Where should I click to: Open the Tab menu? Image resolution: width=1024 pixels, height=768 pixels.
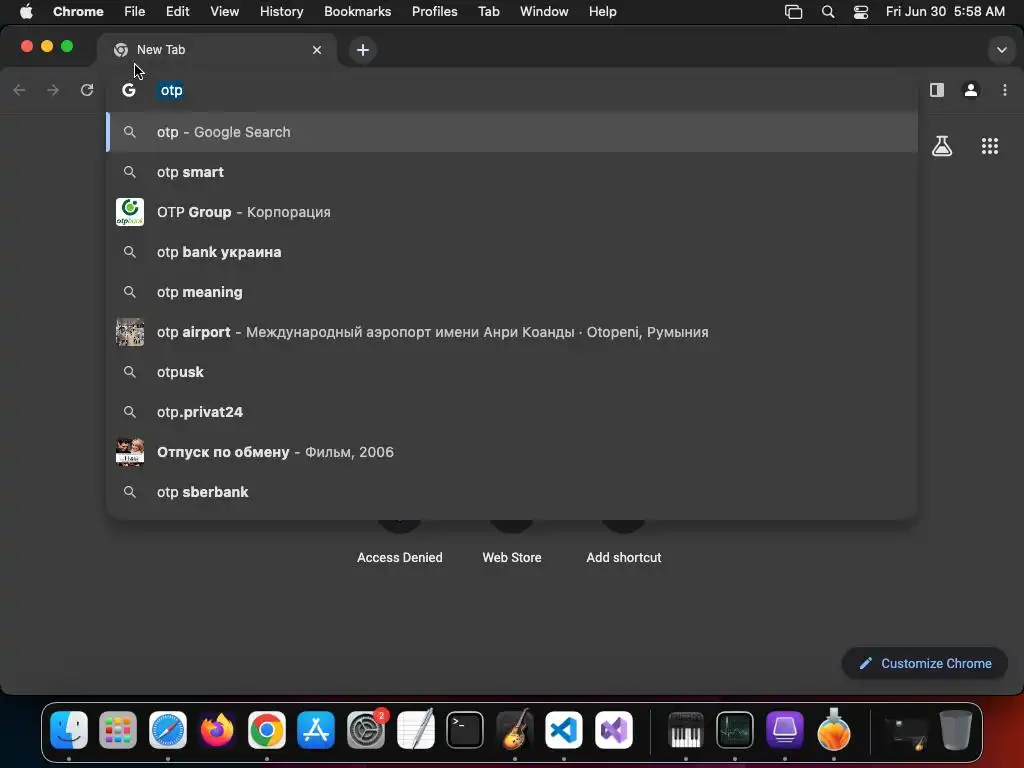pyautogui.click(x=488, y=12)
